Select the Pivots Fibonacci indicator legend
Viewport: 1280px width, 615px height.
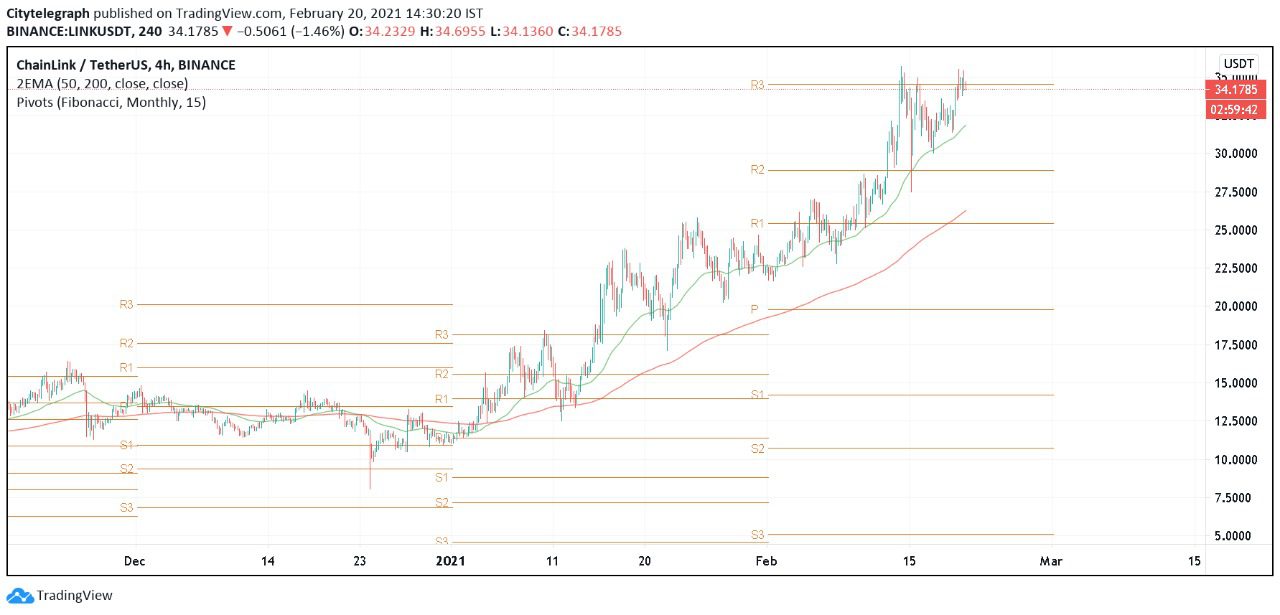tap(111, 101)
